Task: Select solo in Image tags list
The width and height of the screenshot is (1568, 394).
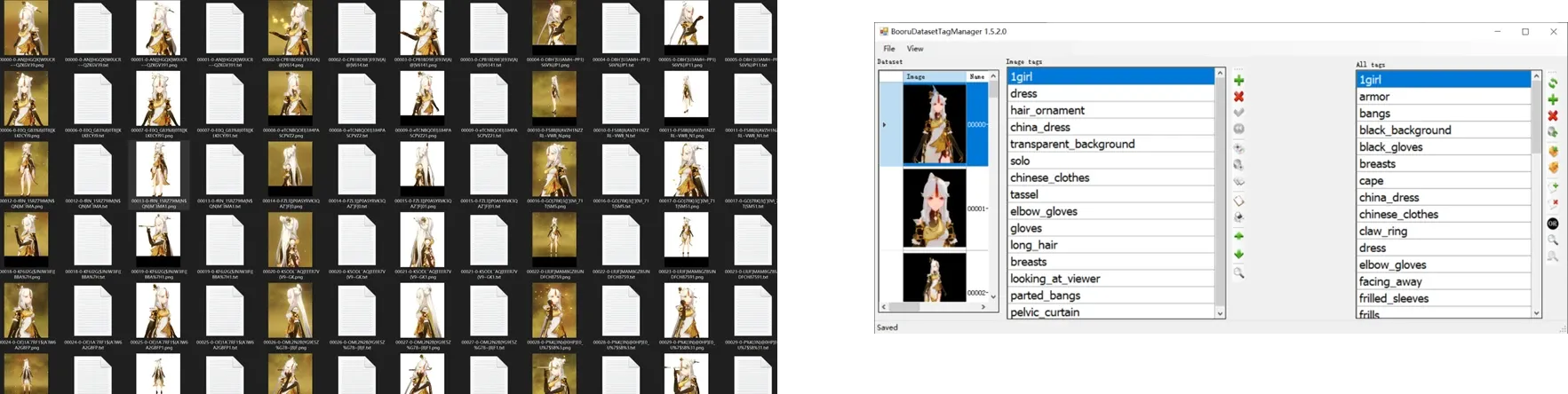Action: point(1110,161)
